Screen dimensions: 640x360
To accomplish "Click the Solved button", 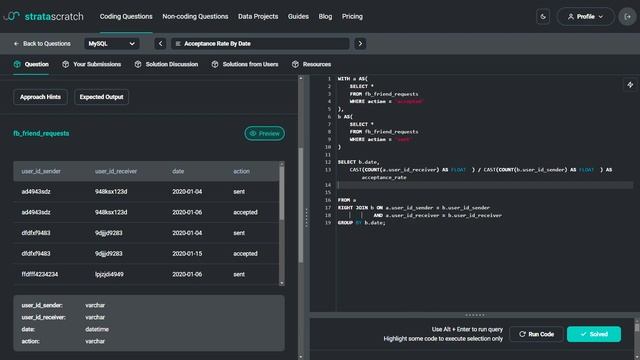I will point(594,334).
